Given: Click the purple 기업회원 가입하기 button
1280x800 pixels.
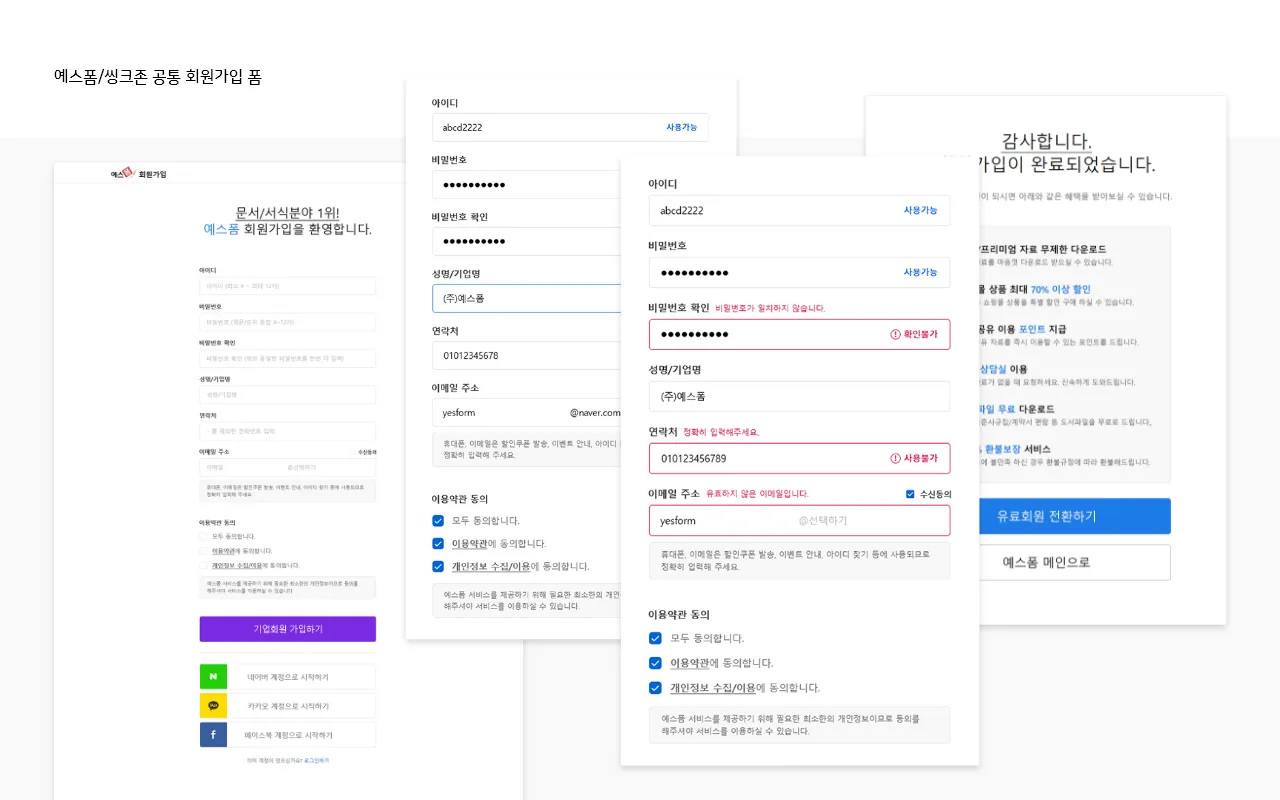Looking at the screenshot, I should click(287, 629).
